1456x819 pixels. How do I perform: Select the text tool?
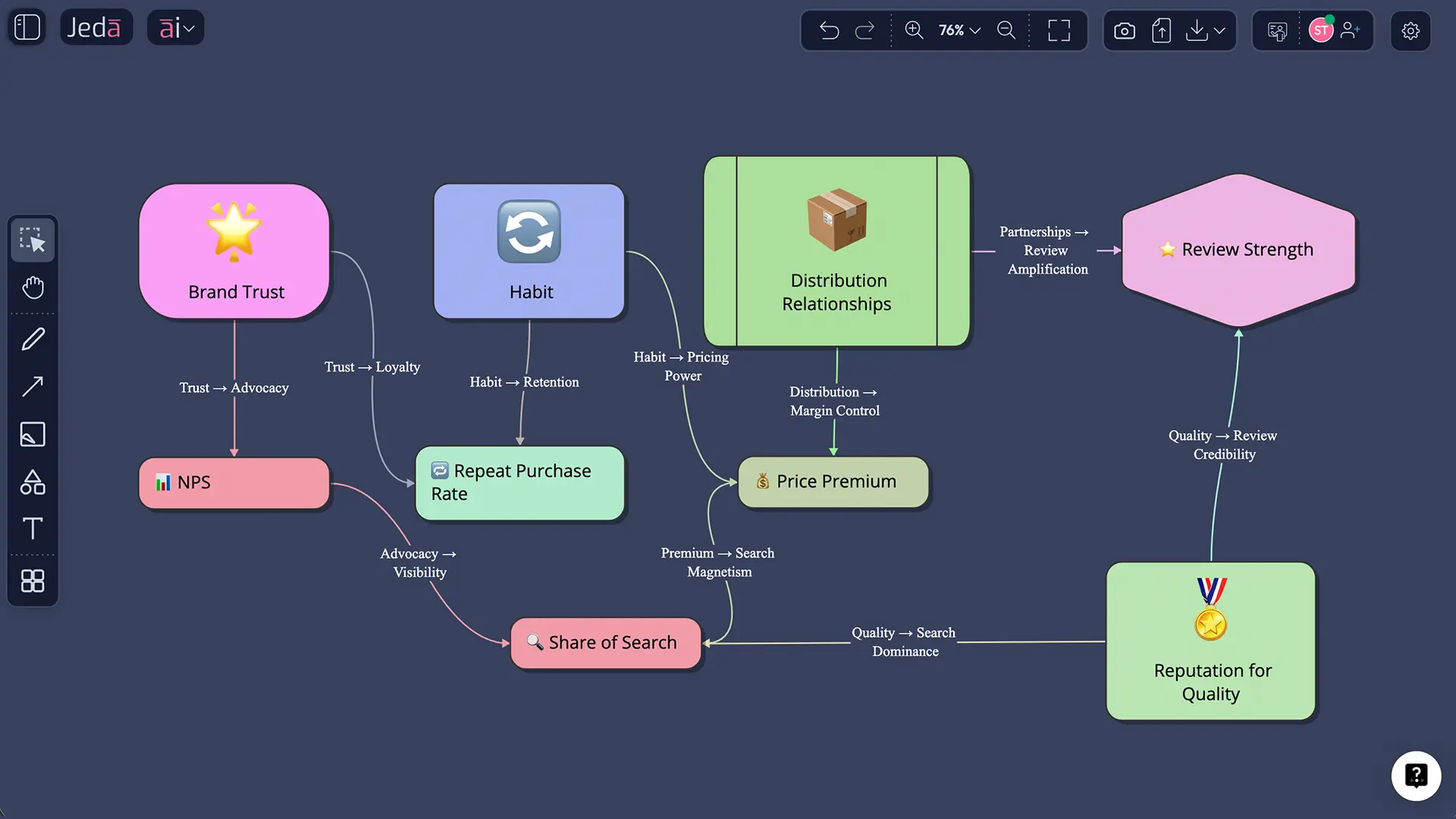pyautogui.click(x=33, y=529)
